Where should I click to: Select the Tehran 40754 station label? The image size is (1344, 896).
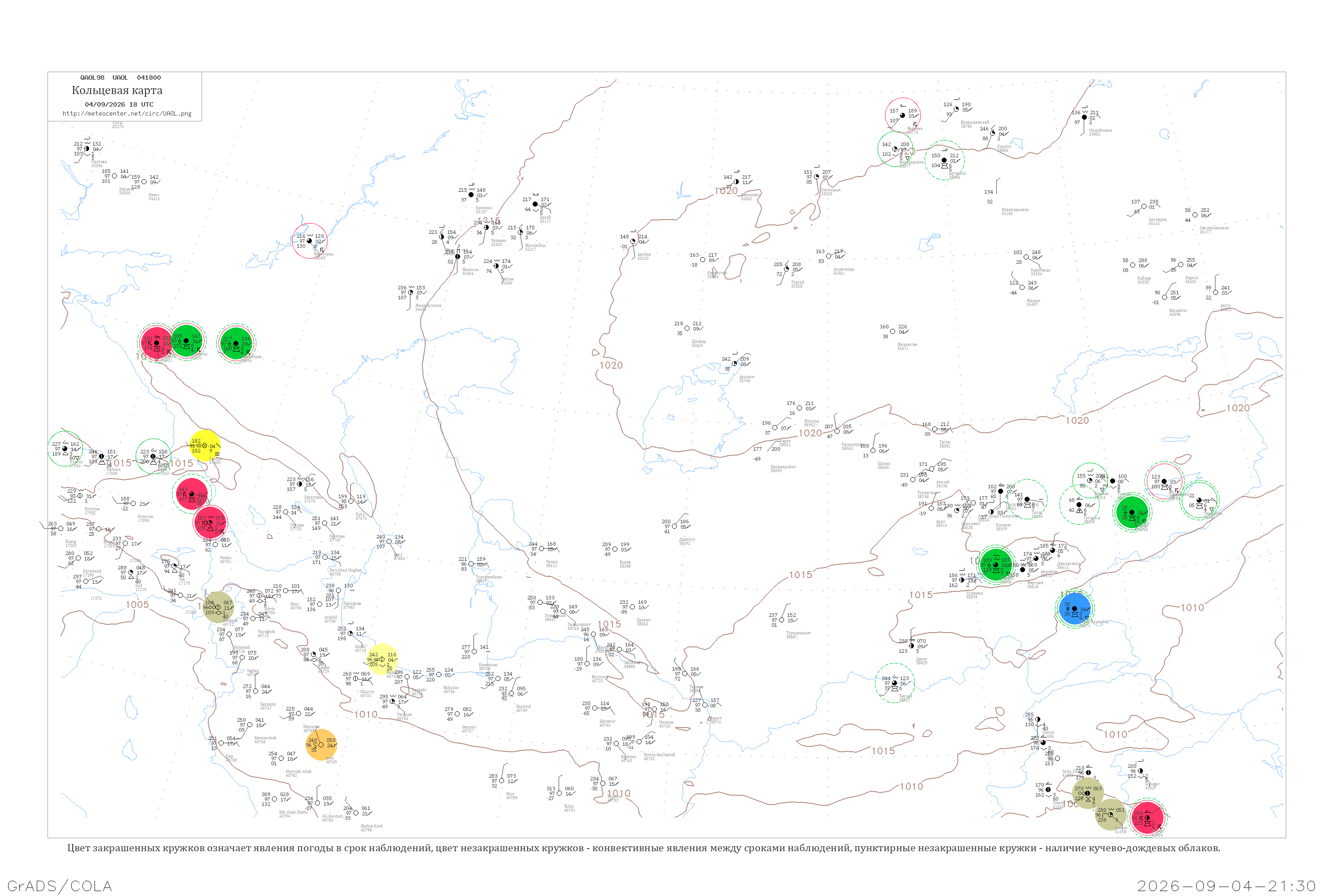(404, 716)
